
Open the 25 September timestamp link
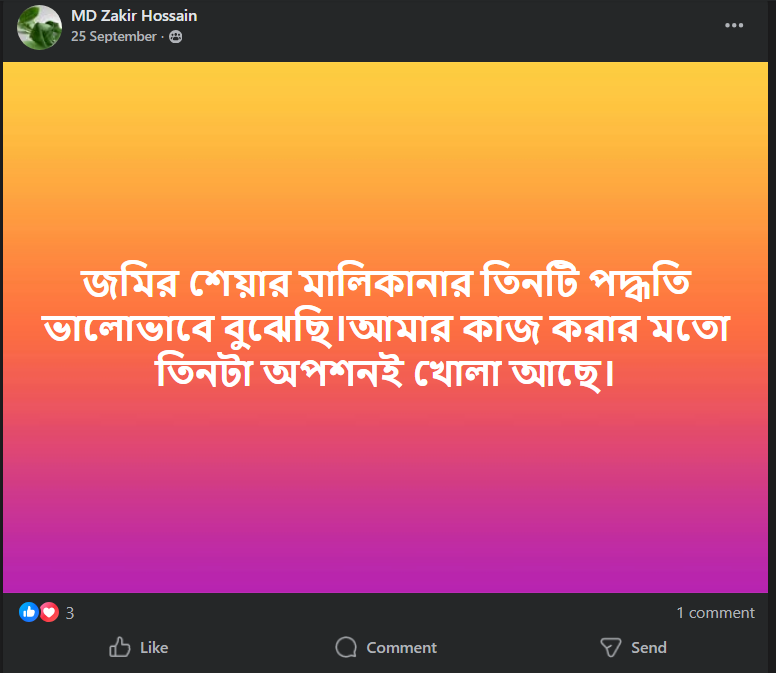coord(114,37)
